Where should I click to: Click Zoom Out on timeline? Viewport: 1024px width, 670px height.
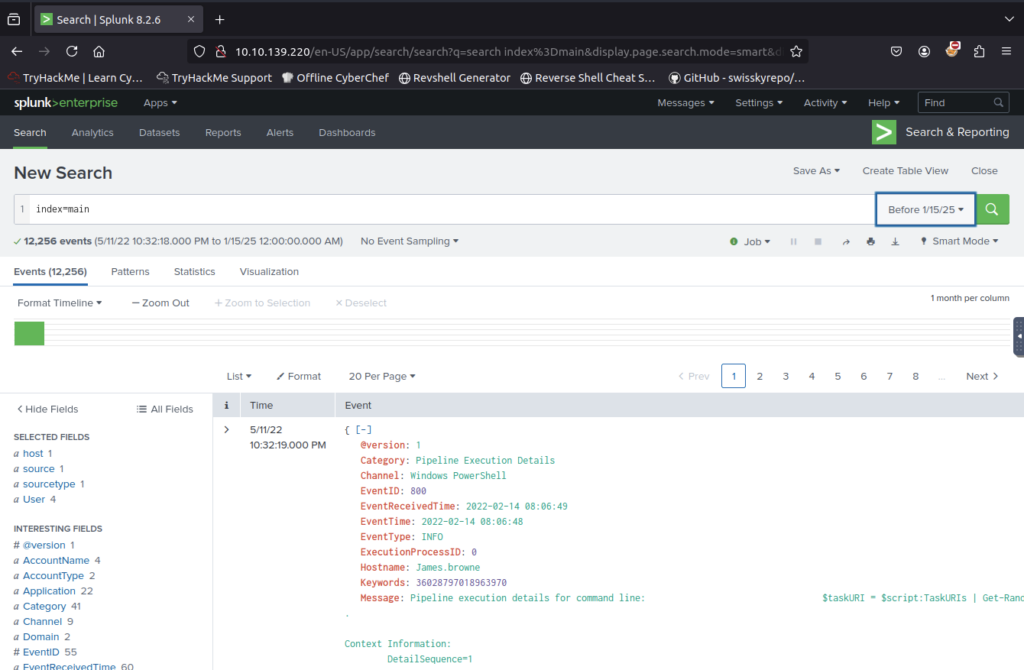(x=161, y=303)
